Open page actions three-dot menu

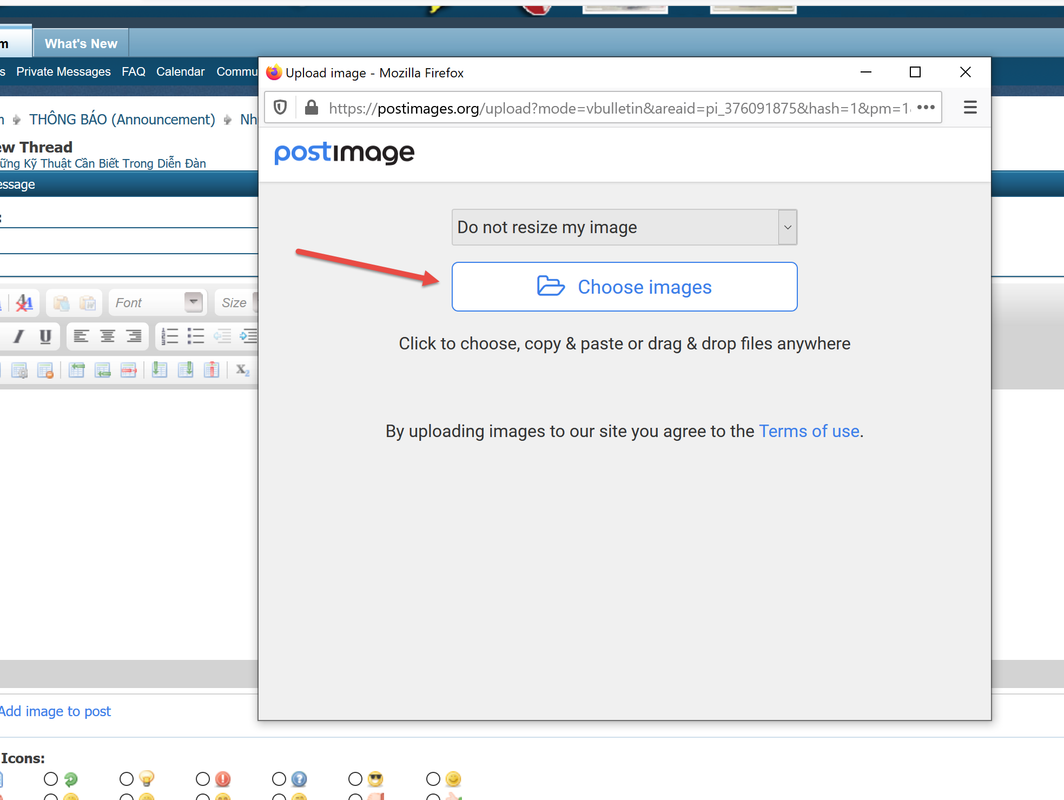pos(926,107)
